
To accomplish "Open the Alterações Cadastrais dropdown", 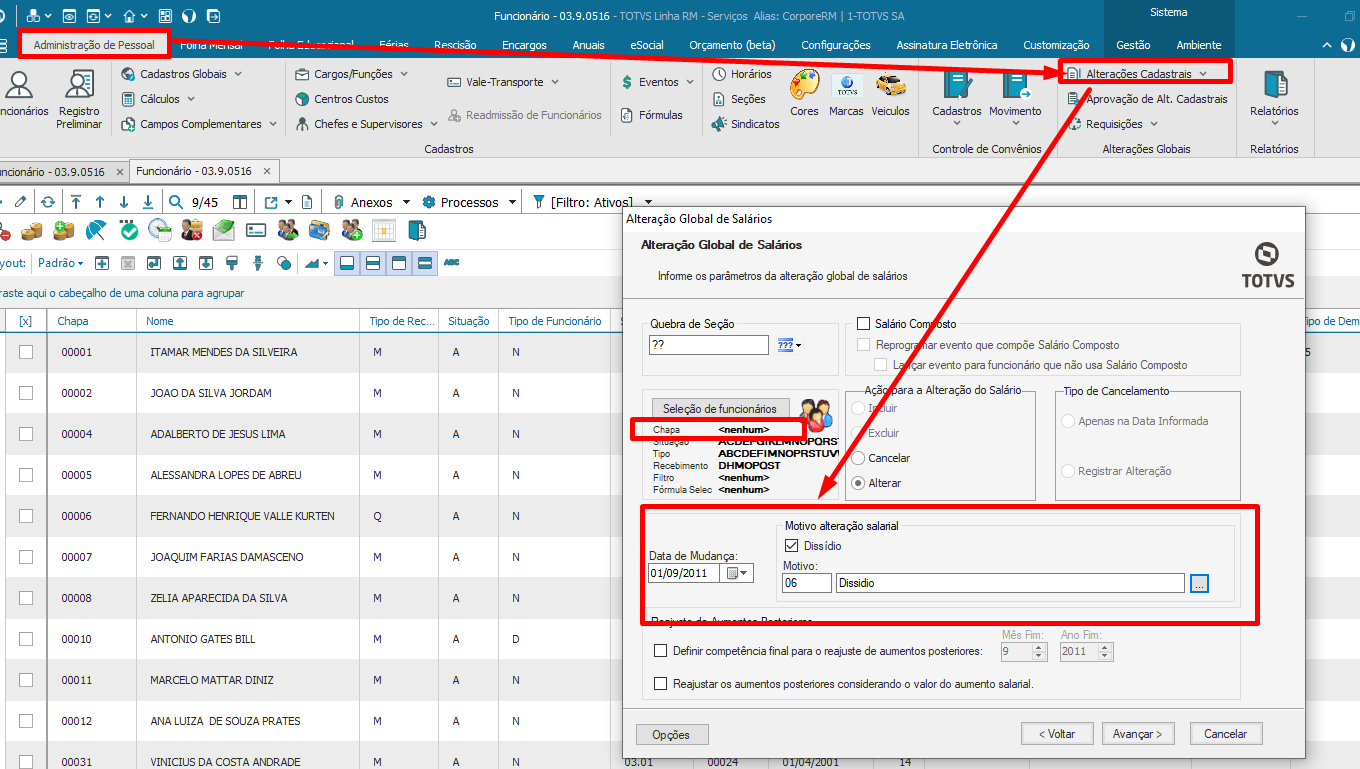I will pyautogui.click(x=1203, y=74).
